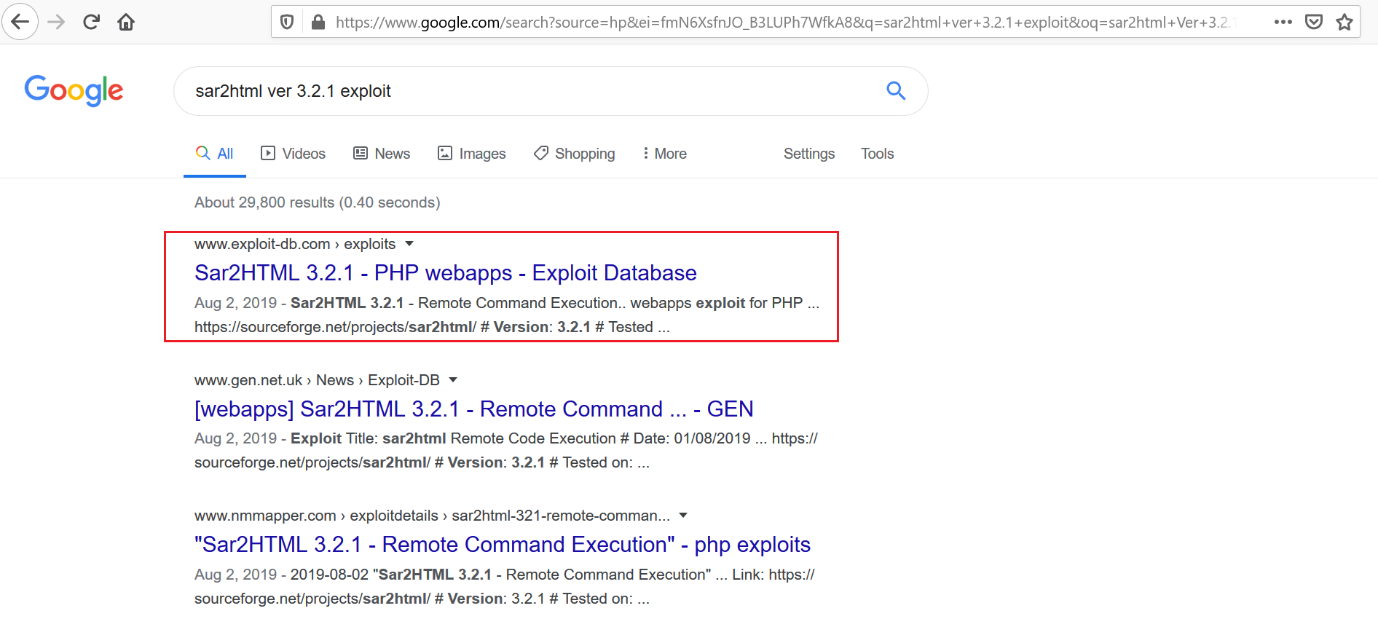This screenshot has width=1378, height=627.
Task: Click in the Google search query box
Action: coord(520,91)
